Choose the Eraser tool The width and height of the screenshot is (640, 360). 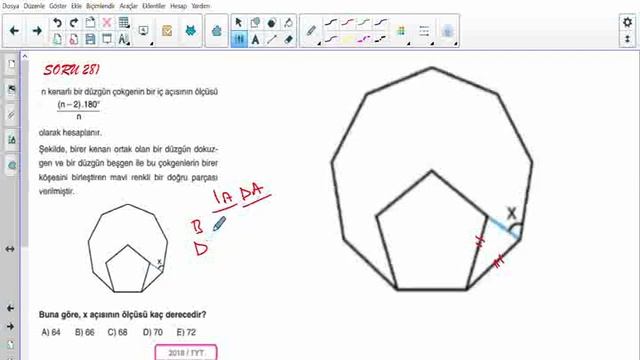point(288,40)
